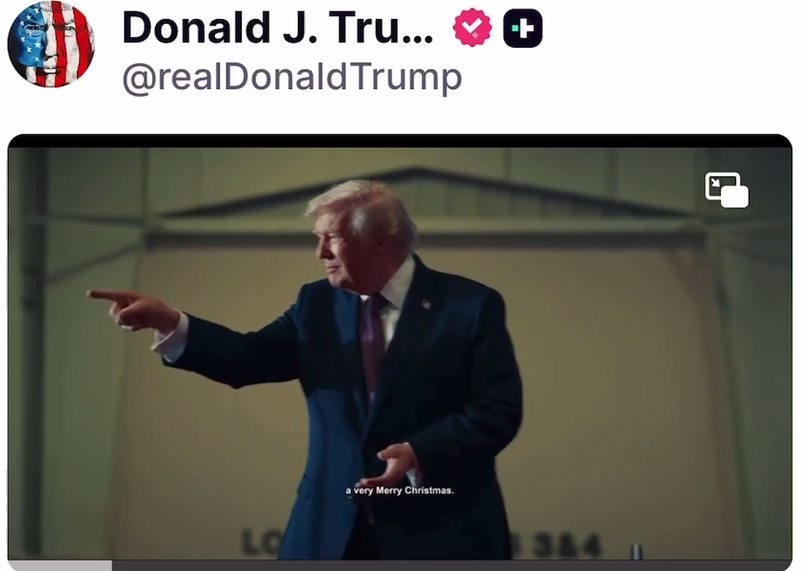Seek video using the bottom progress bar

coord(400,565)
